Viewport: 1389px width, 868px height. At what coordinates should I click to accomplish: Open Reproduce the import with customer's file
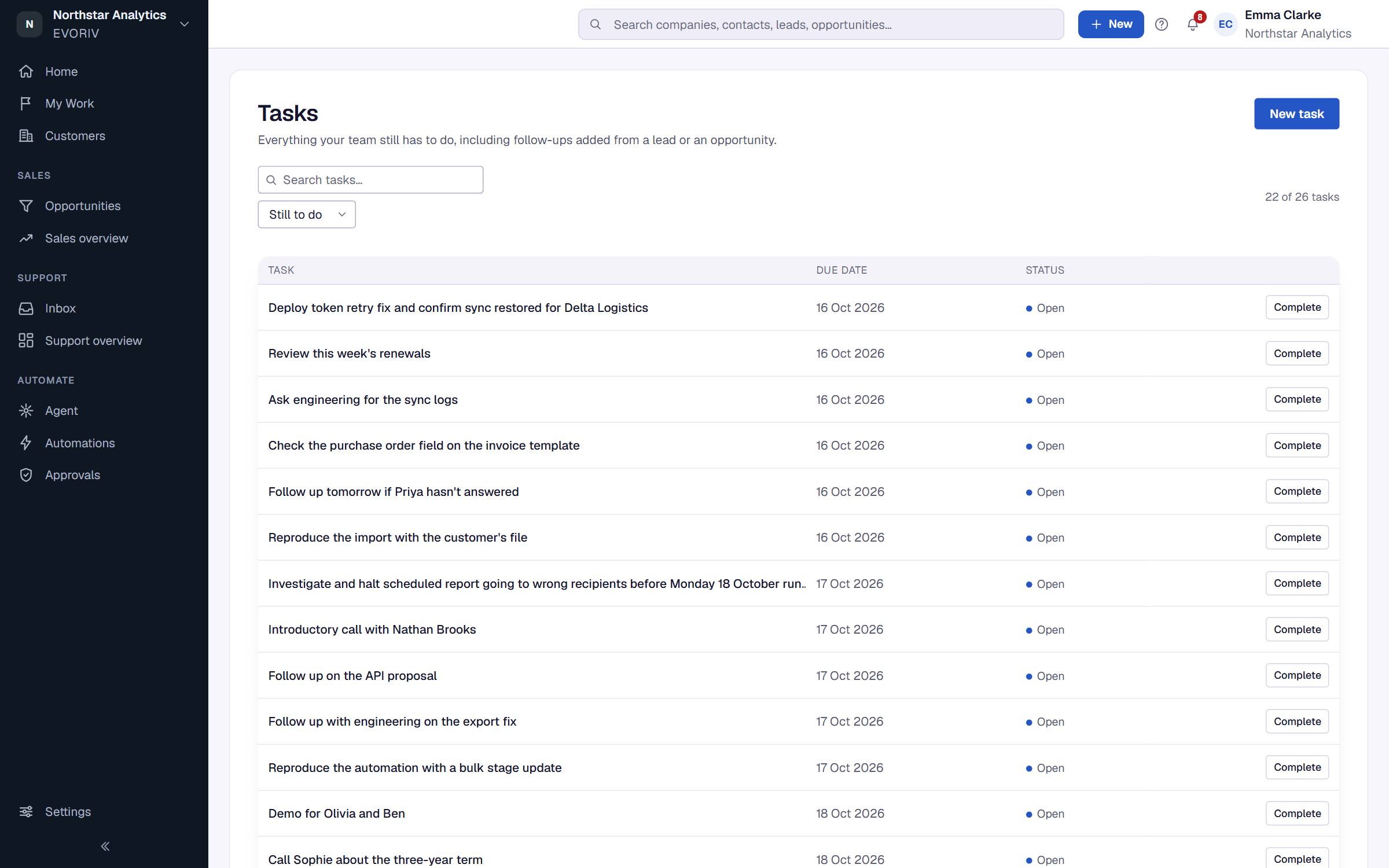[398, 538]
